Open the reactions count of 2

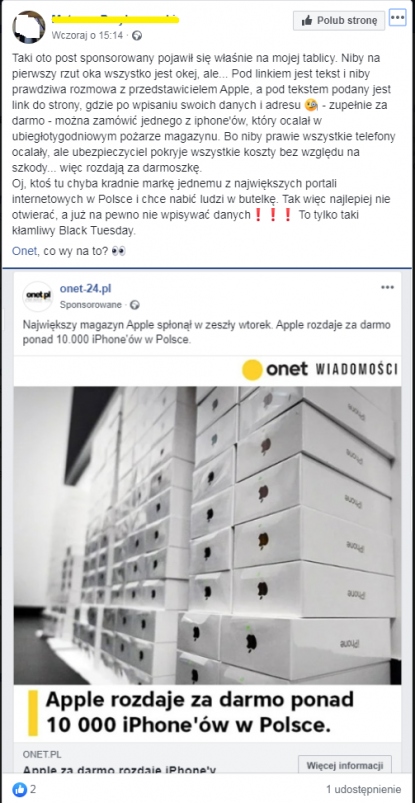click(x=33, y=789)
